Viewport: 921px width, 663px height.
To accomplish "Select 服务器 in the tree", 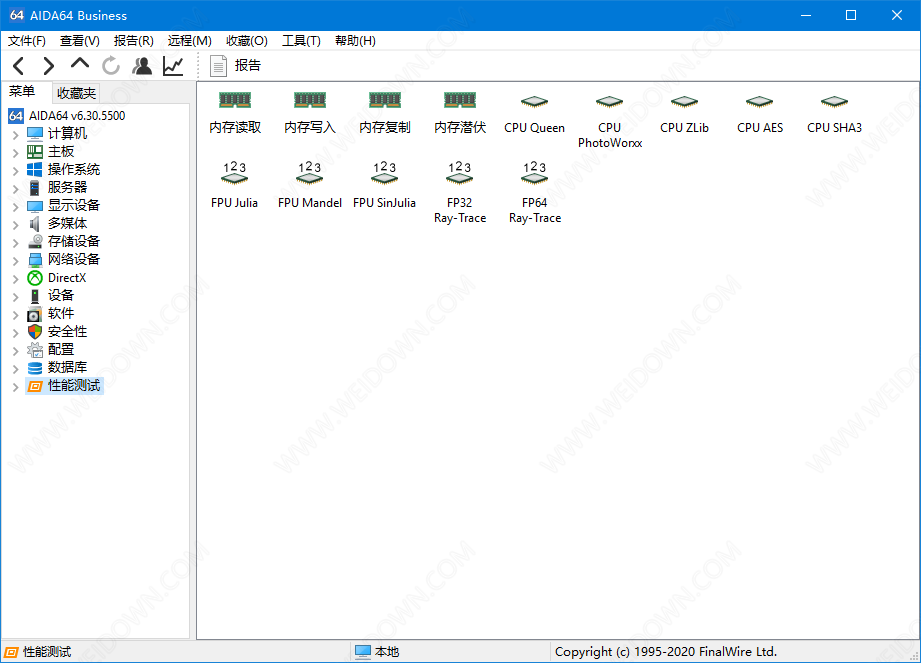I will click(57, 188).
